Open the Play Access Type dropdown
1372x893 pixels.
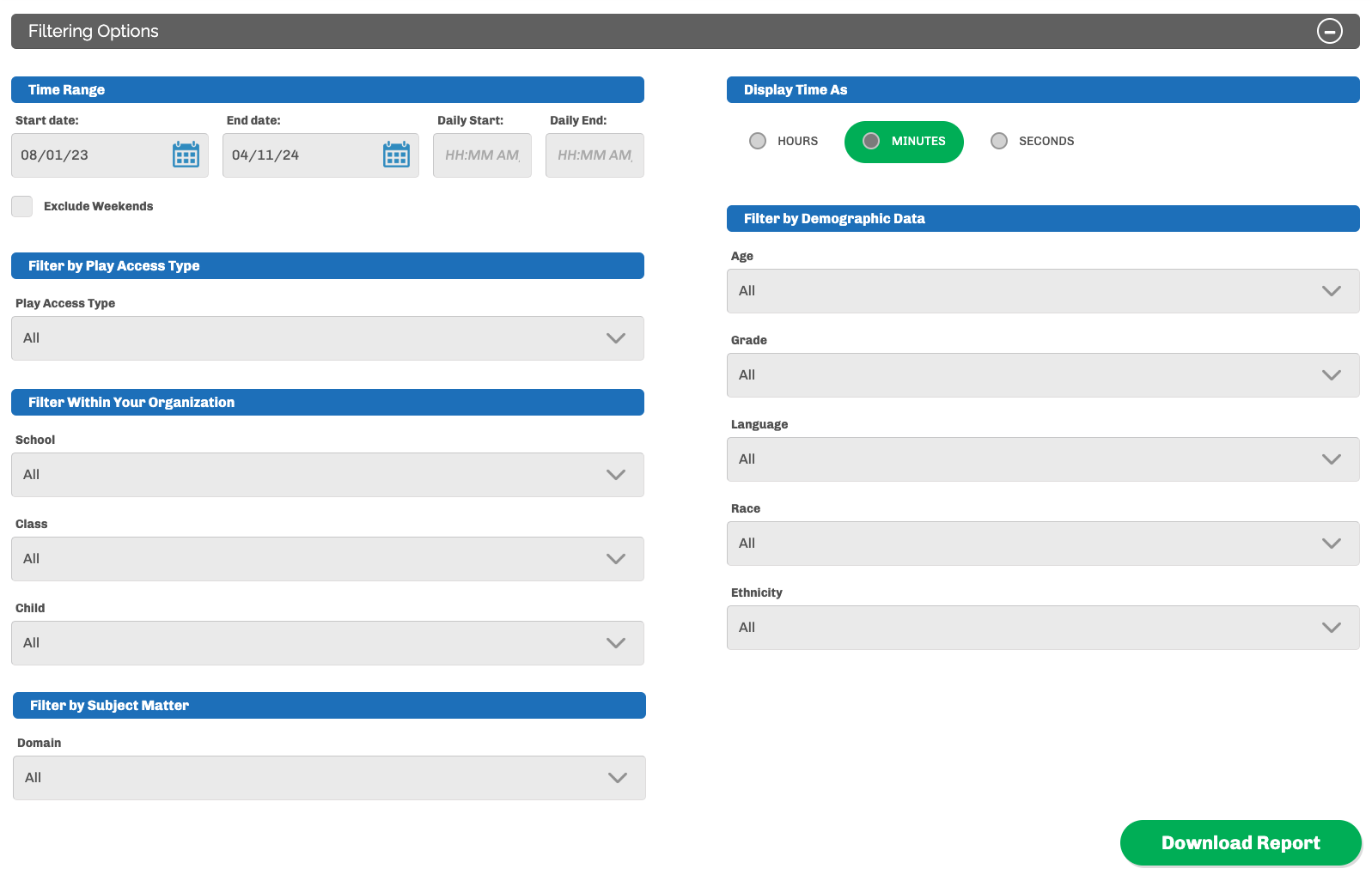coord(327,338)
